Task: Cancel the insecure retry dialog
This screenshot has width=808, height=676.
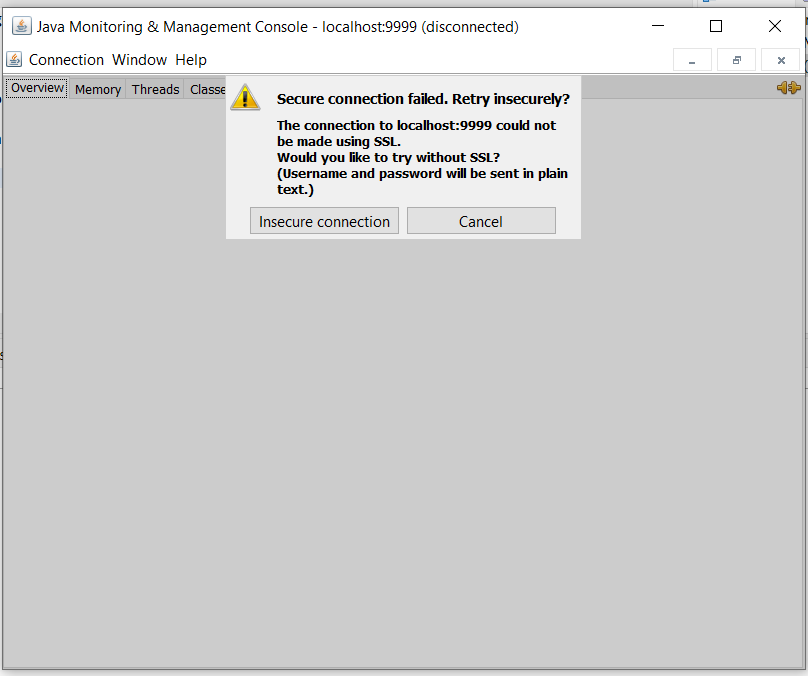Action: (x=481, y=221)
